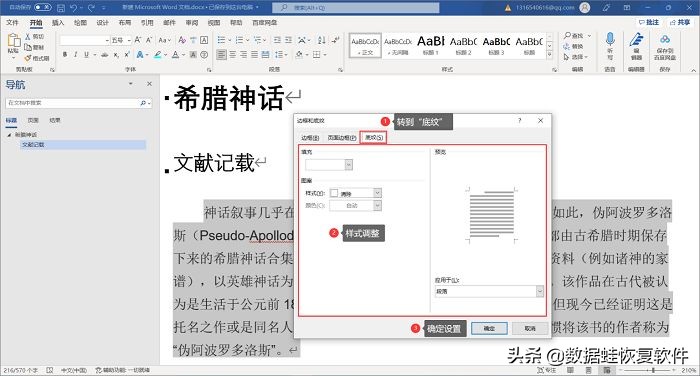The width and height of the screenshot is (700, 376).
Task: Center align text
Action: click(233, 54)
